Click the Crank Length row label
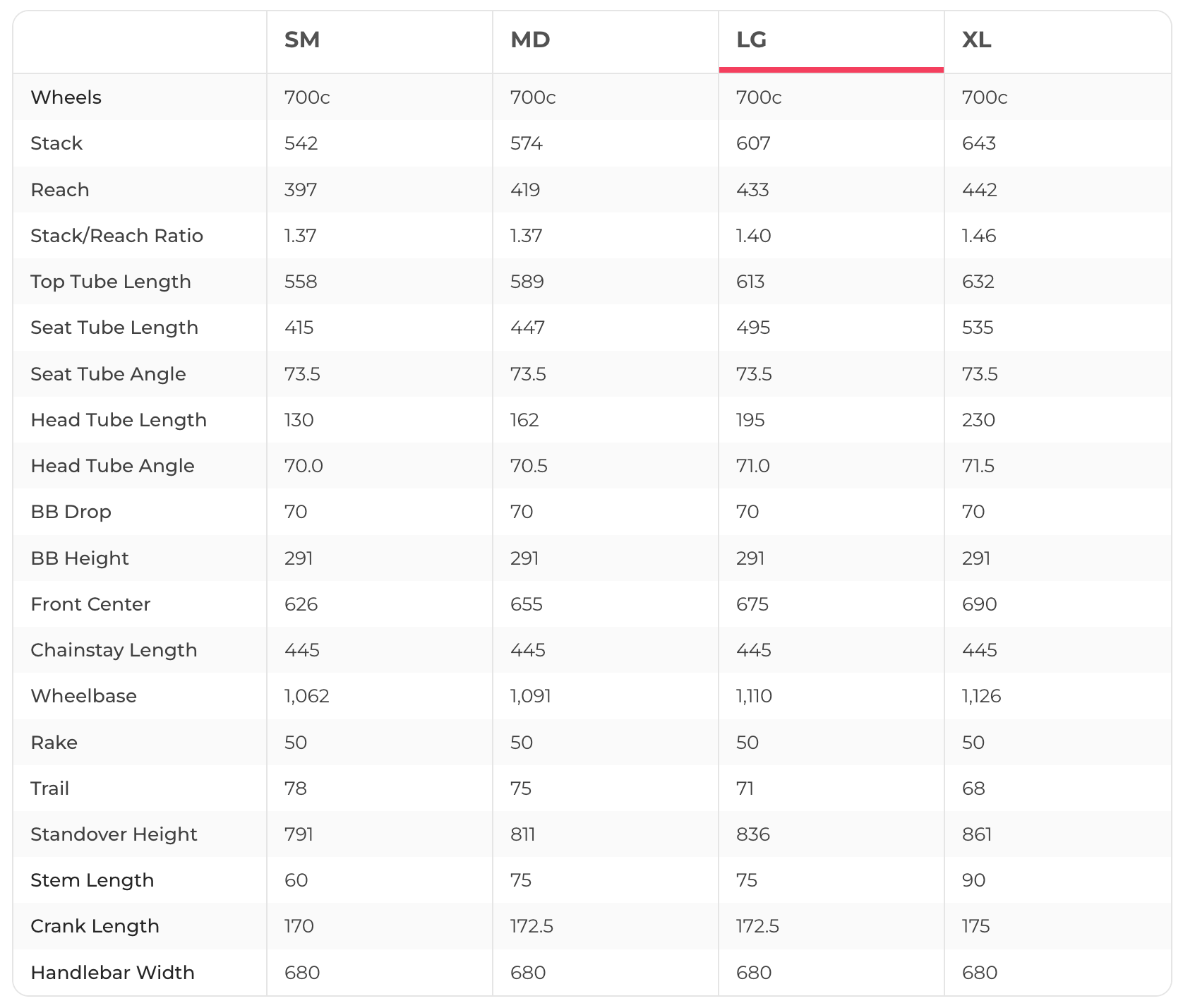Image resolution: width=1183 pixels, height=1008 pixels. pyautogui.click(x=95, y=926)
